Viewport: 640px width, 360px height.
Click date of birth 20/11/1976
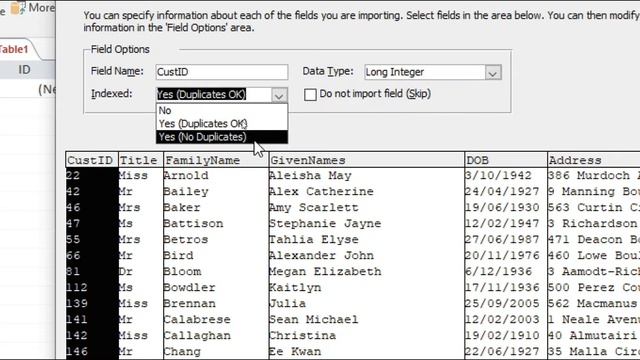pyautogui.click(x=502, y=256)
